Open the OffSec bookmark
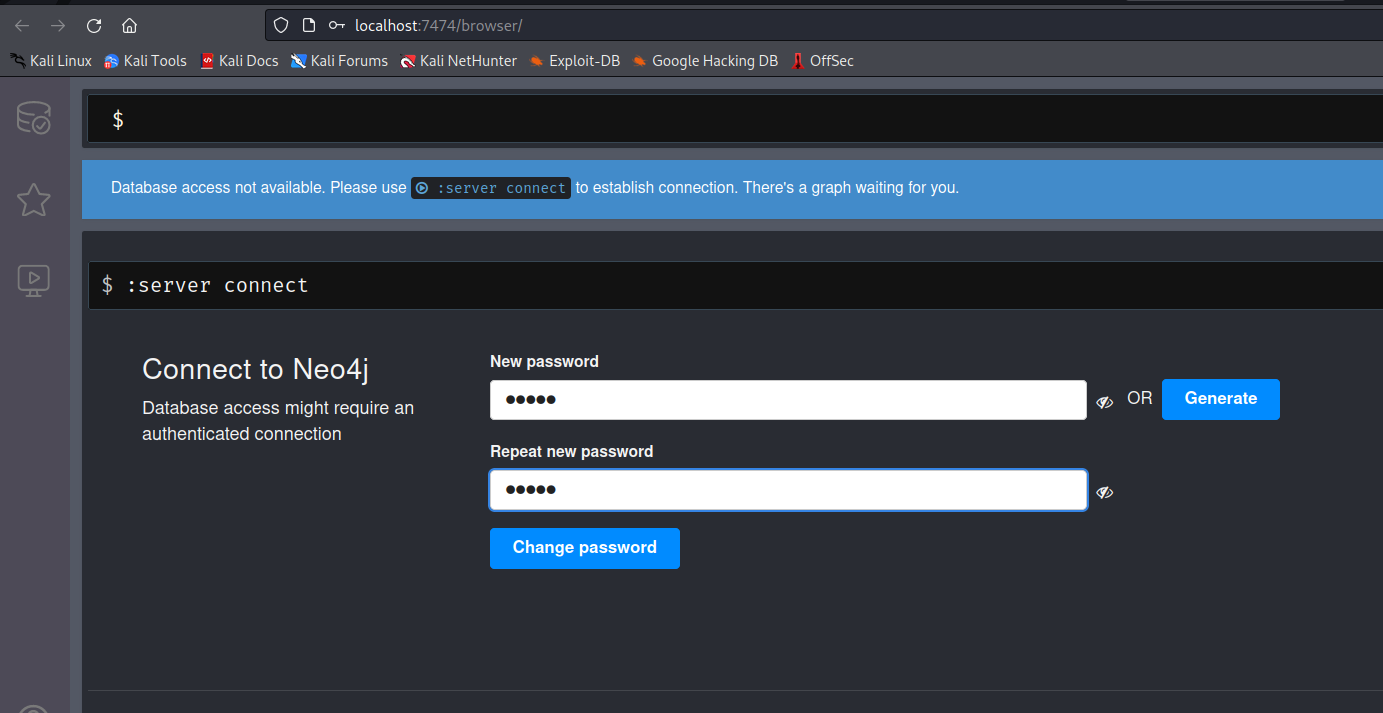The width and height of the screenshot is (1383, 713). coord(822,61)
